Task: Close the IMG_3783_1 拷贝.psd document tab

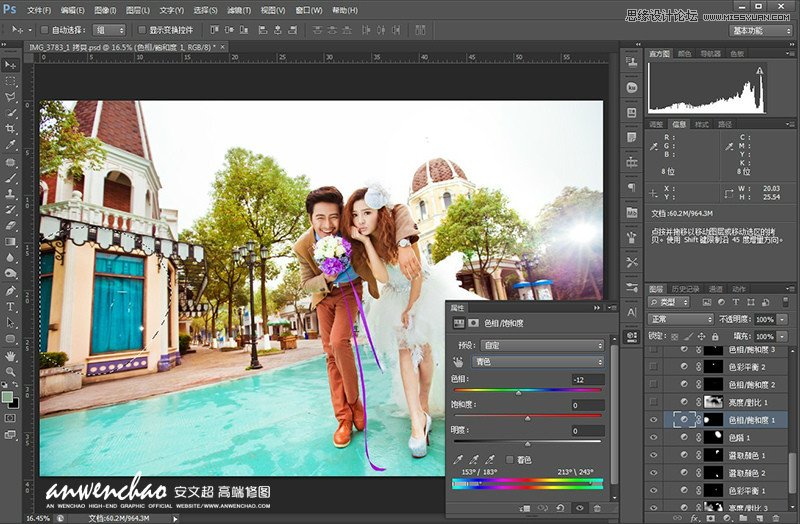Action: 222,47
